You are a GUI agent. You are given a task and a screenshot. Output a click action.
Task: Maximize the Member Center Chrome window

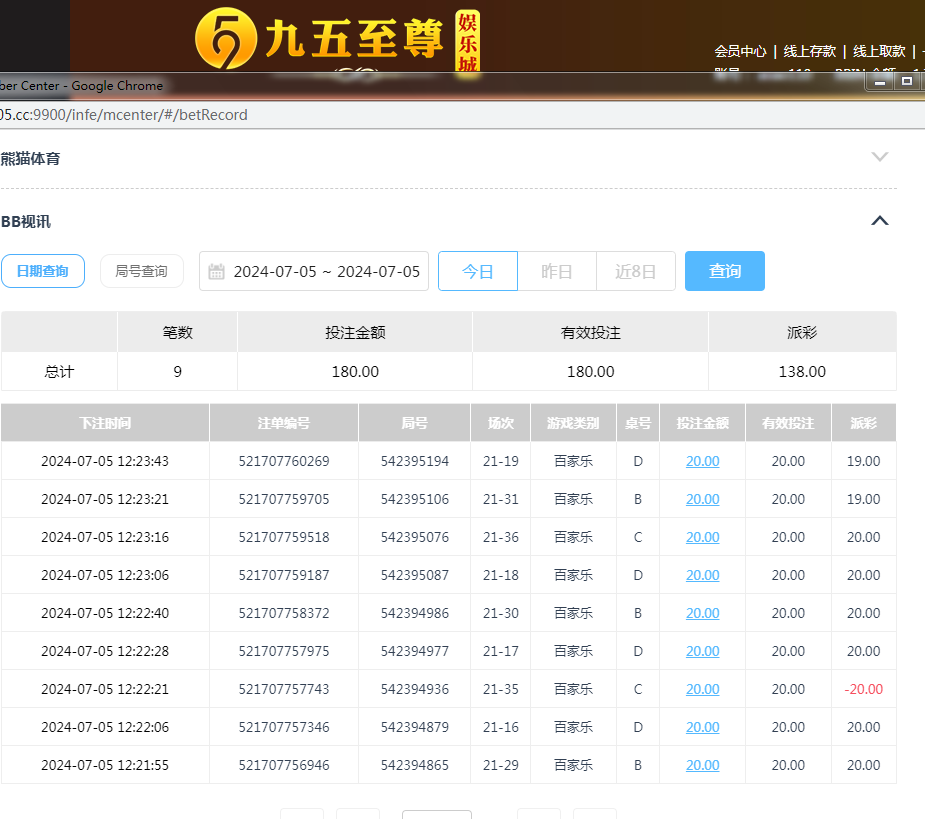pos(907,82)
